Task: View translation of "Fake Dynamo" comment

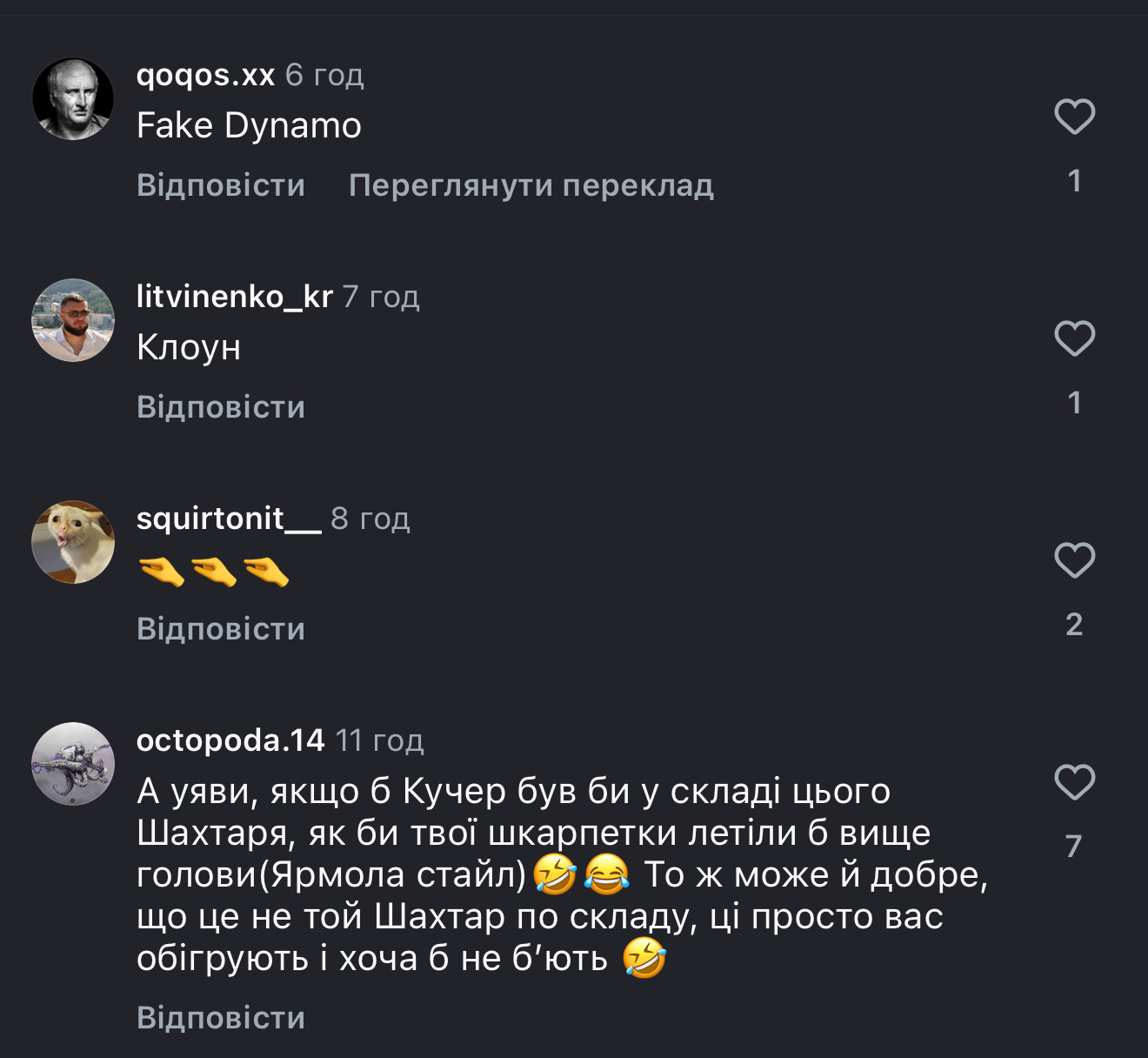Action: (x=531, y=185)
